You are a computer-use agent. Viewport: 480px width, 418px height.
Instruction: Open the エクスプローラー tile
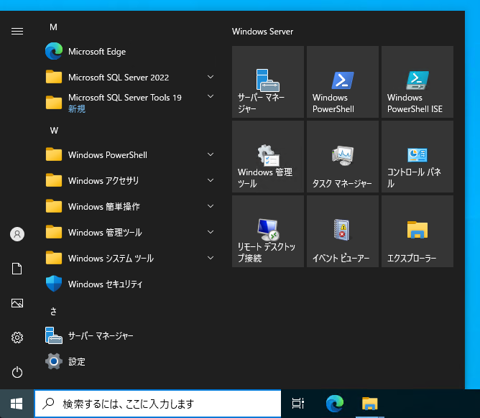(x=417, y=231)
